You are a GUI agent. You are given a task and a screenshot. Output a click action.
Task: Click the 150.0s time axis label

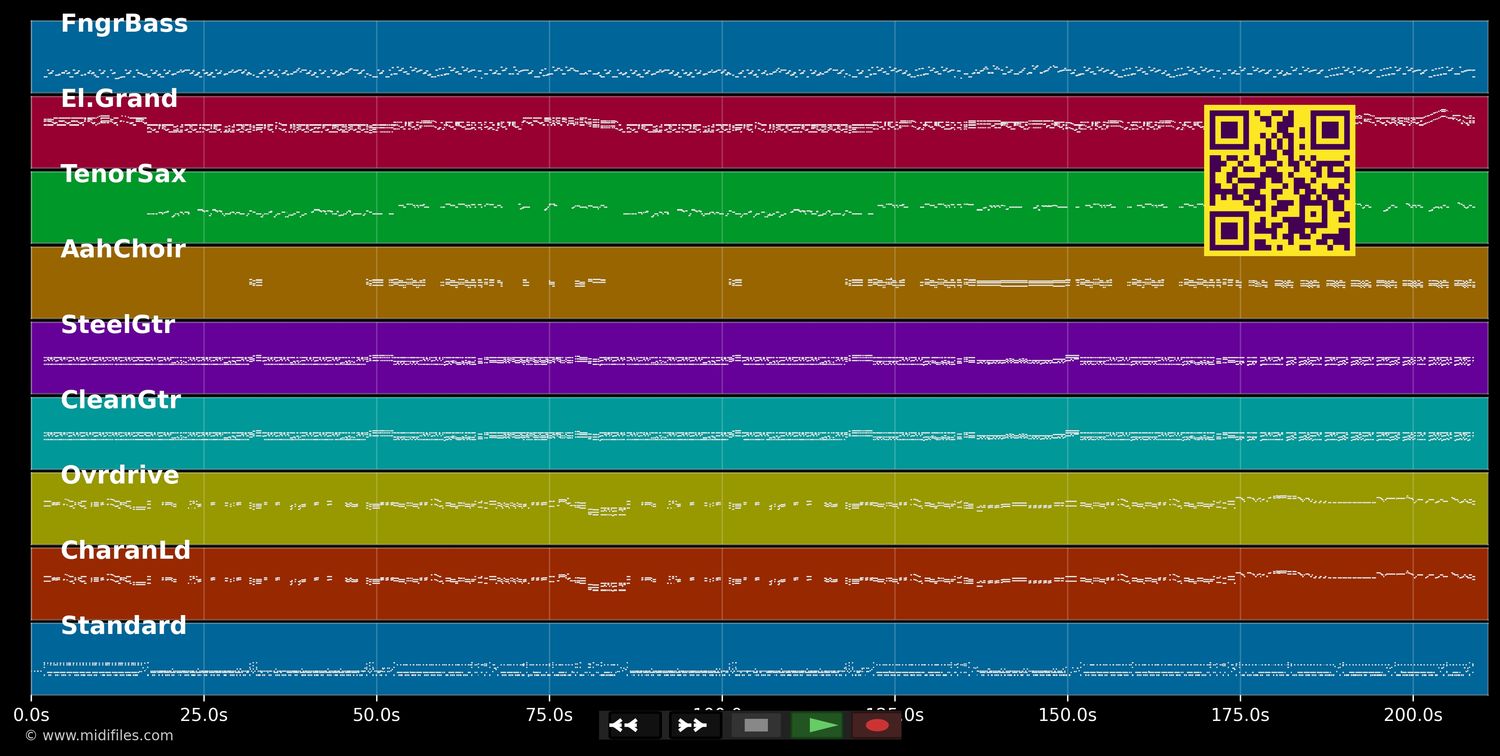coord(1067,715)
